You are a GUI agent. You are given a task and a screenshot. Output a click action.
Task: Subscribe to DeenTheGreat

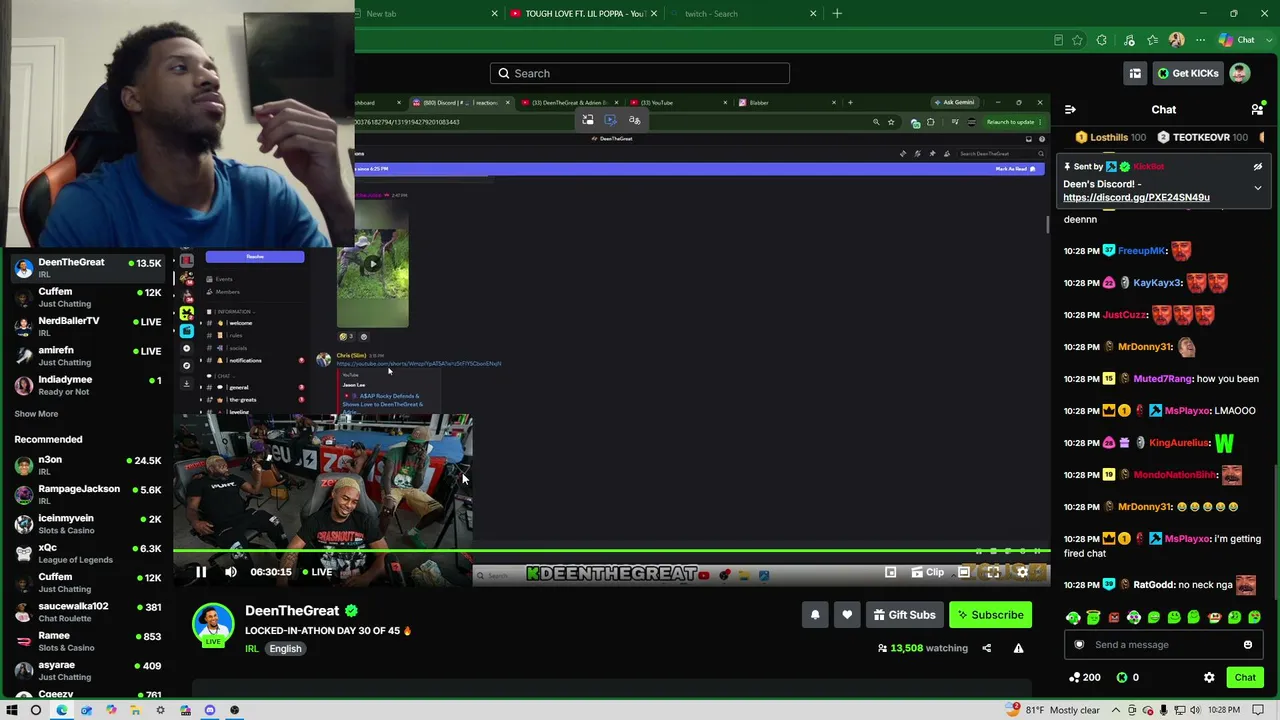(990, 615)
